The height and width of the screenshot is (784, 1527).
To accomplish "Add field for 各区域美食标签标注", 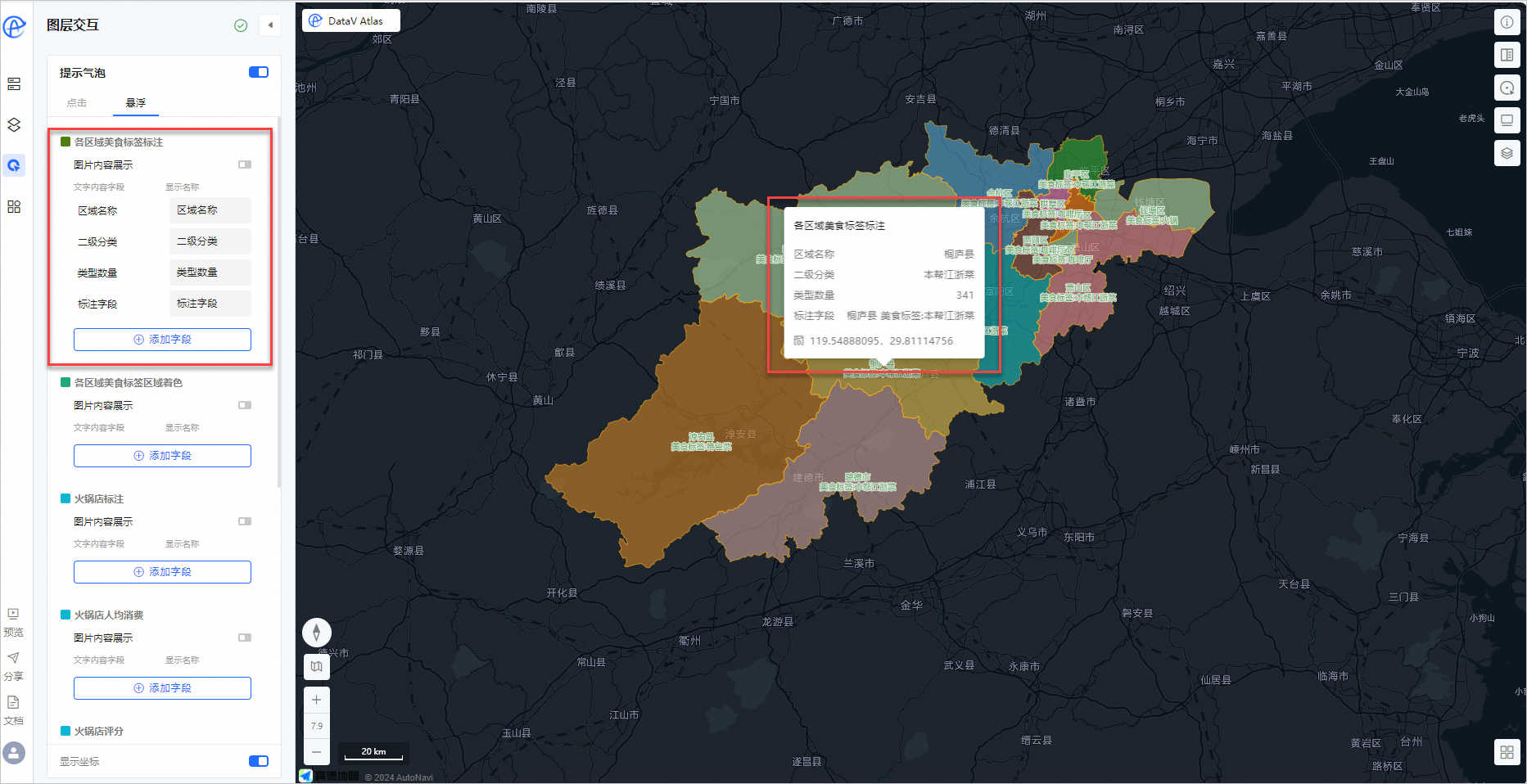I will (162, 340).
